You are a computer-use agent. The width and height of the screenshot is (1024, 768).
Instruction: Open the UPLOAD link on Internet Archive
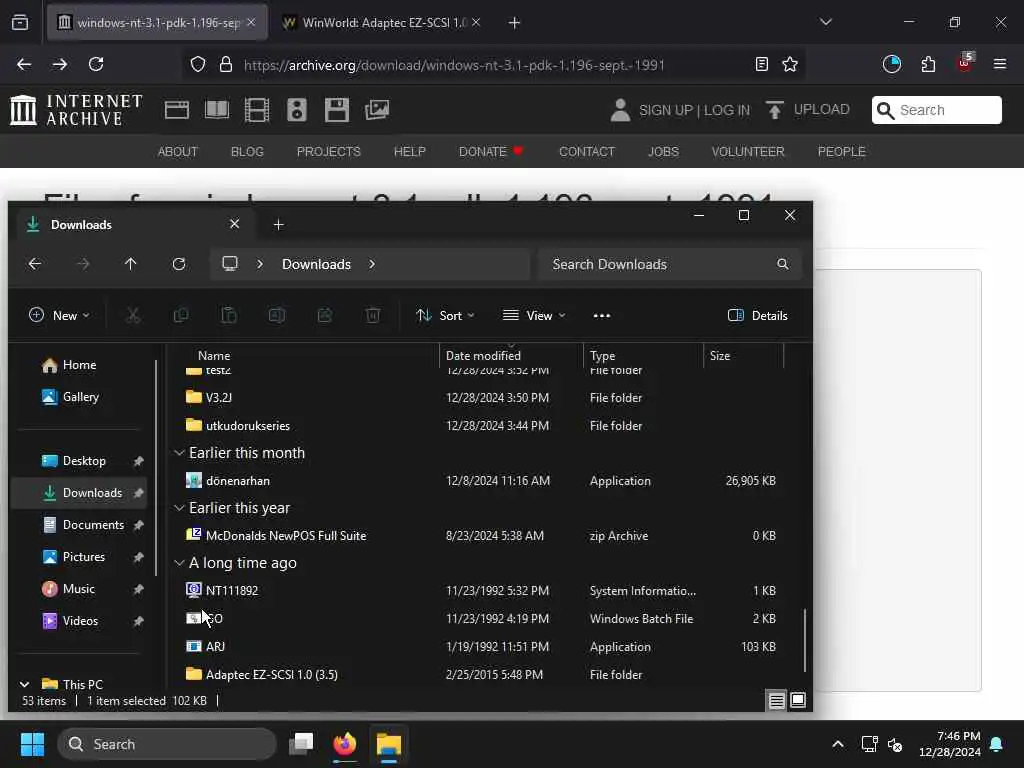coord(808,110)
